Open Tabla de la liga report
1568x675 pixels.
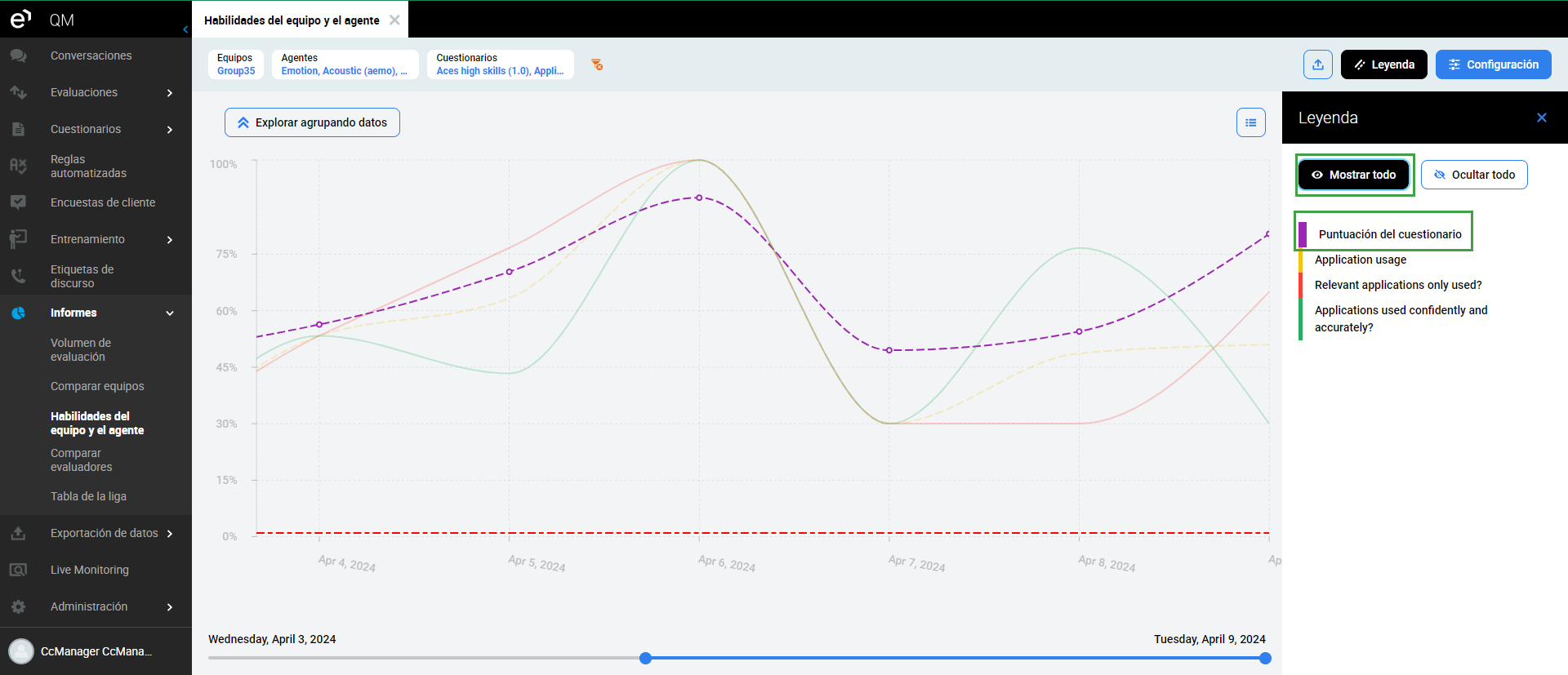[x=88, y=496]
